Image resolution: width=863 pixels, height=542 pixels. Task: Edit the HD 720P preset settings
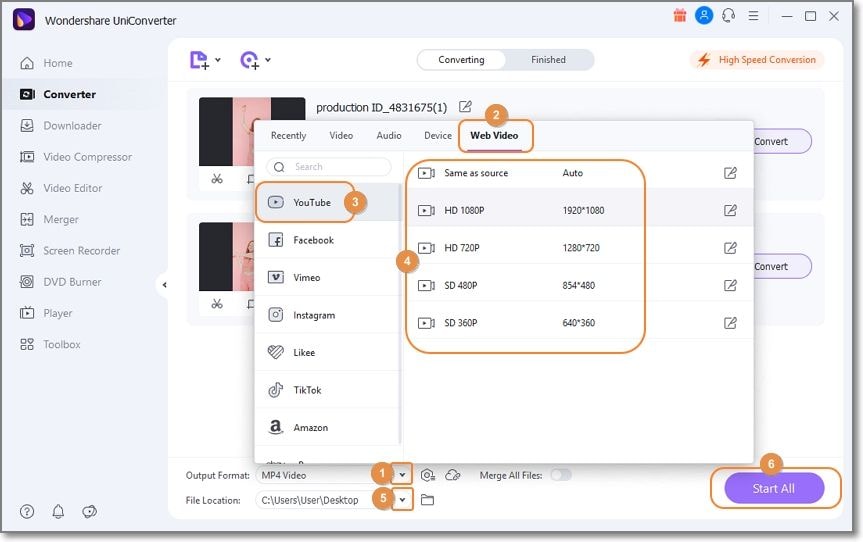coord(730,248)
